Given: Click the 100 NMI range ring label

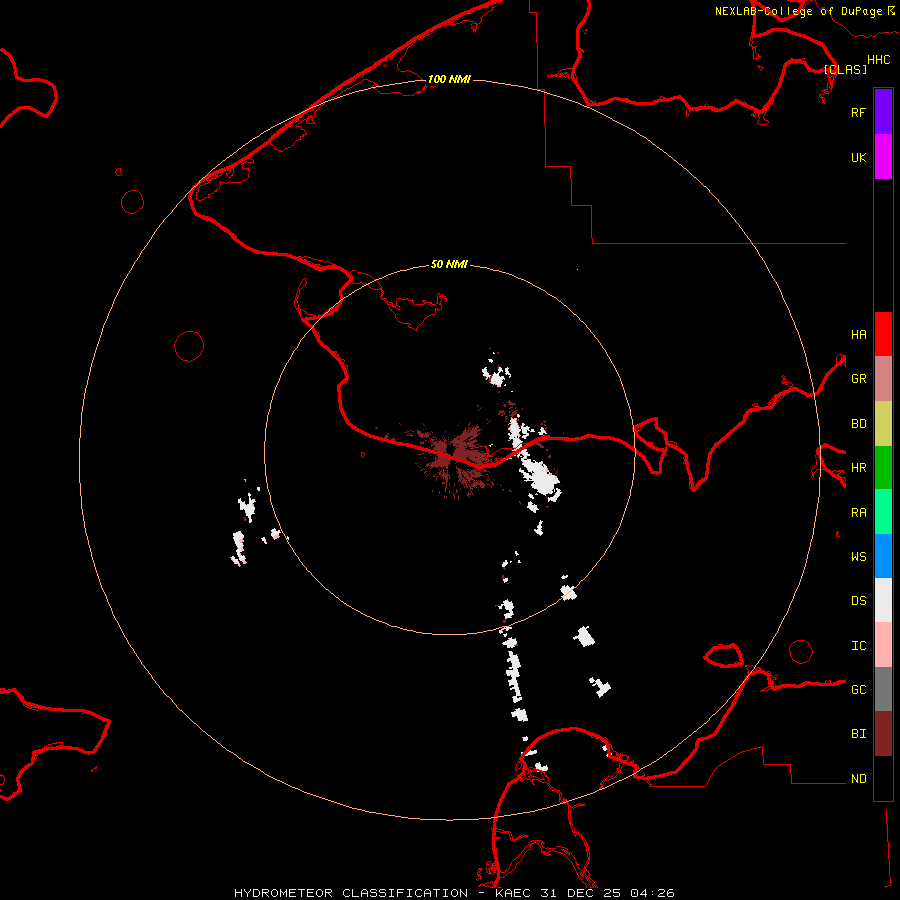Looking at the screenshot, I should (449, 79).
